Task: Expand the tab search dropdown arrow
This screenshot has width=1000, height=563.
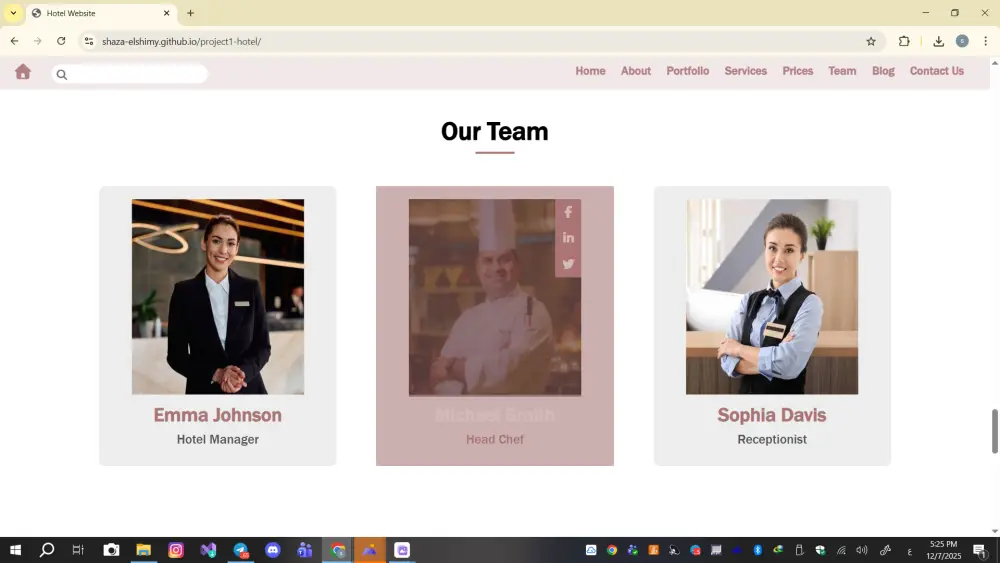Action: tap(13, 13)
